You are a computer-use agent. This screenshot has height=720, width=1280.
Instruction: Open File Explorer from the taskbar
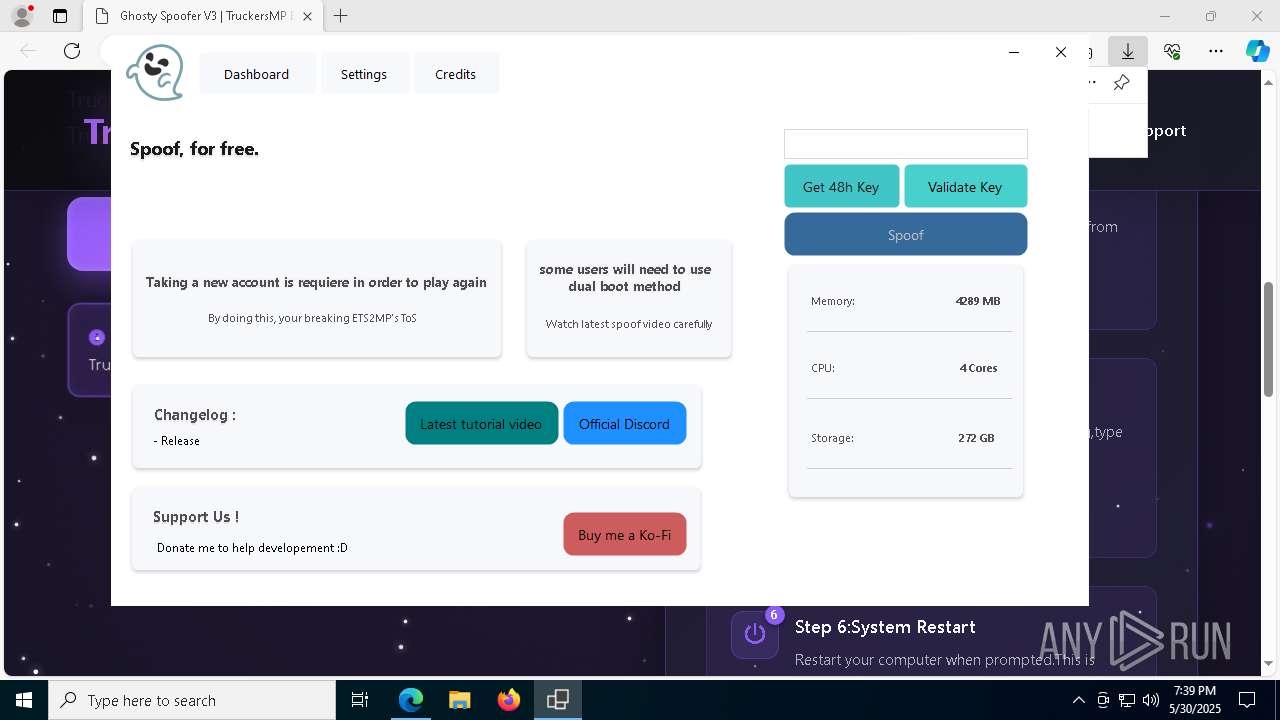pyautogui.click(x=459, y=700)
